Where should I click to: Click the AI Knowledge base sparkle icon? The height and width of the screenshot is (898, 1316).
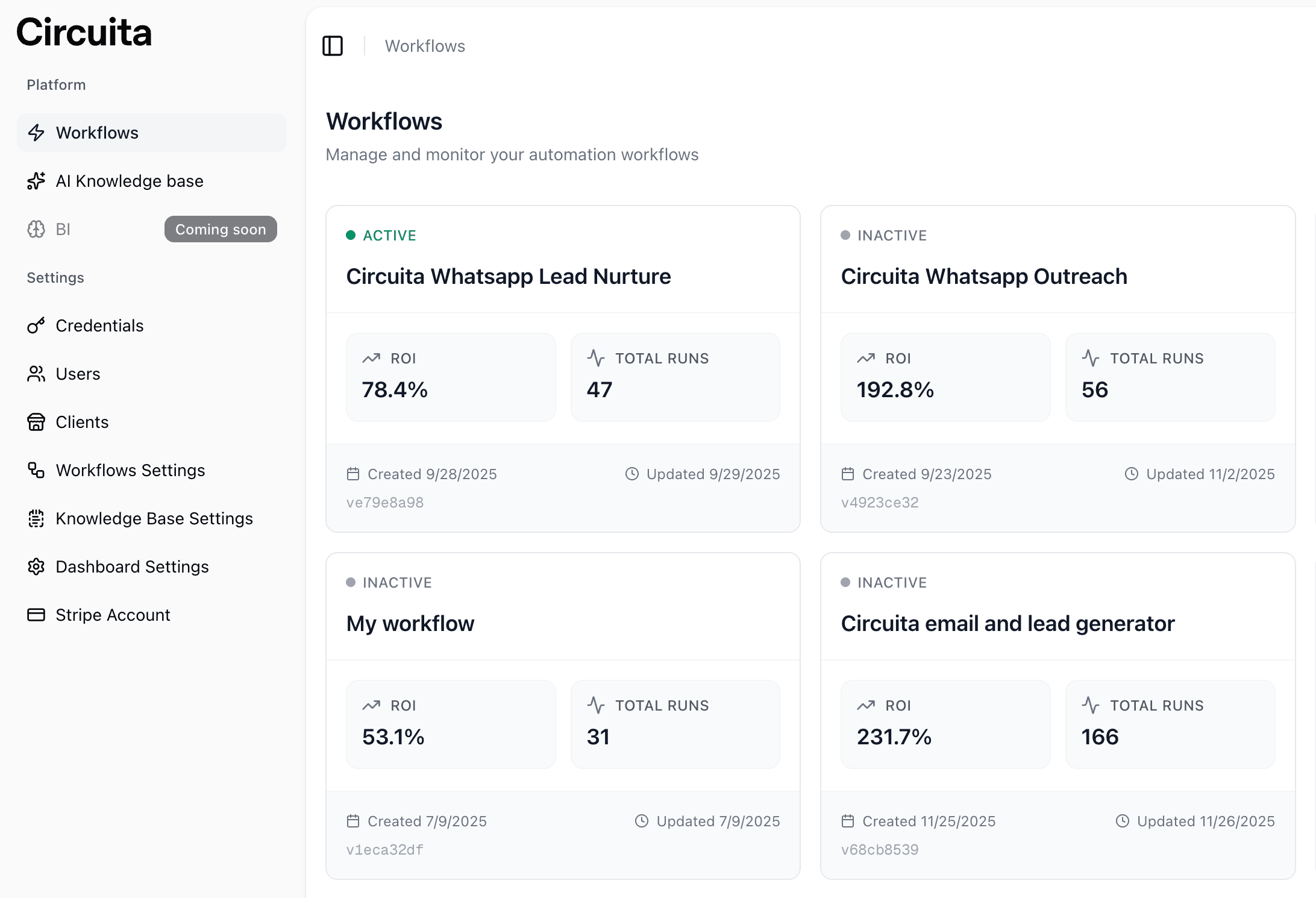[36, 181]
